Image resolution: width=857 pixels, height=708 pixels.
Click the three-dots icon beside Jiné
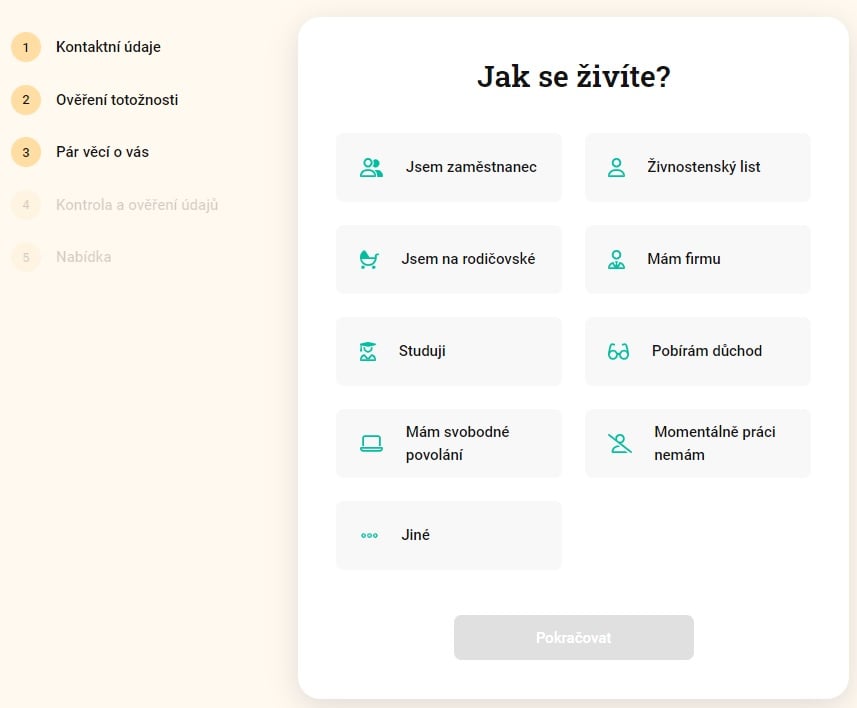369,535
